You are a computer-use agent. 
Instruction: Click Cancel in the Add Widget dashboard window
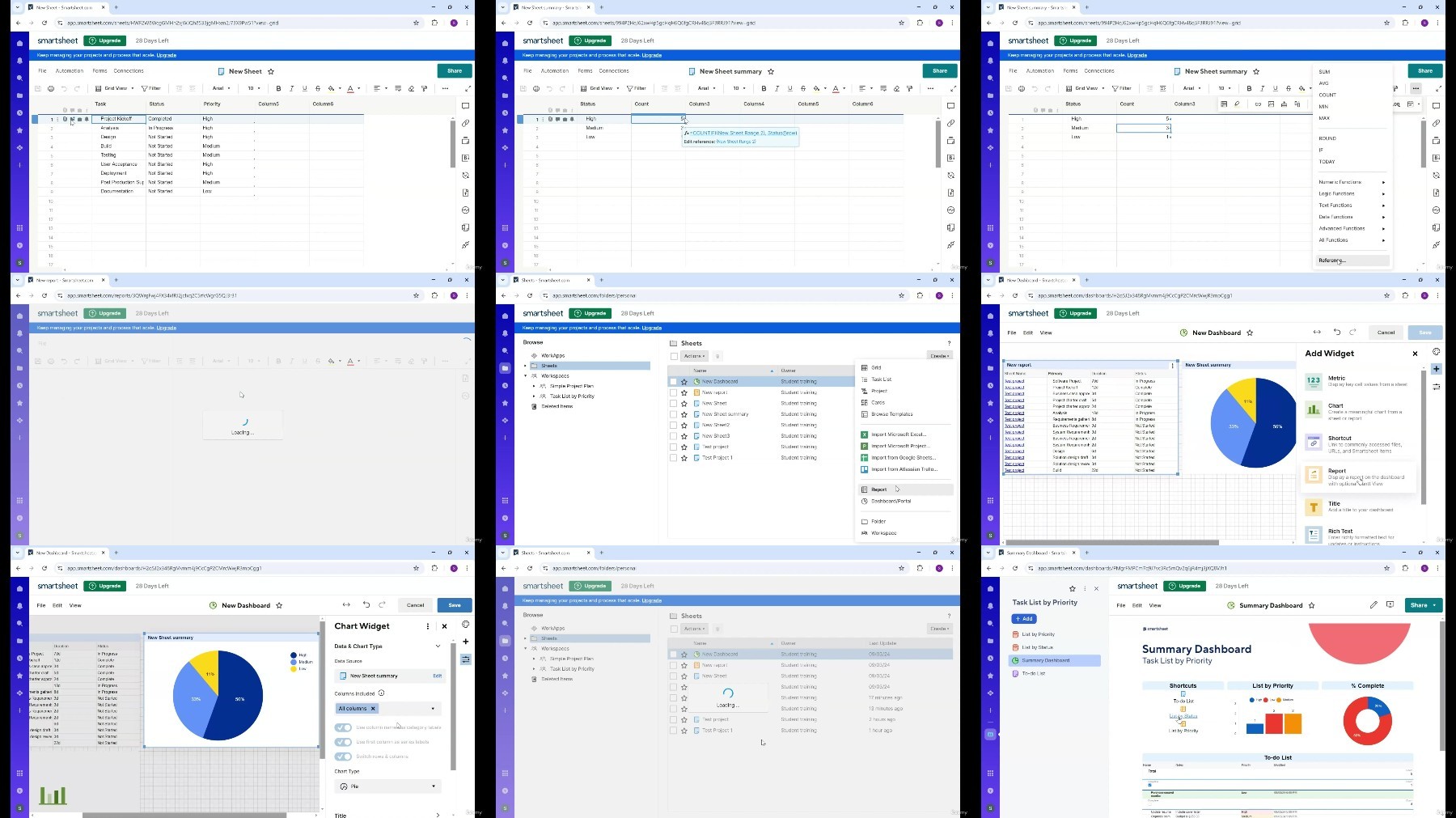pyautogui.click(x=1386, y=333)
